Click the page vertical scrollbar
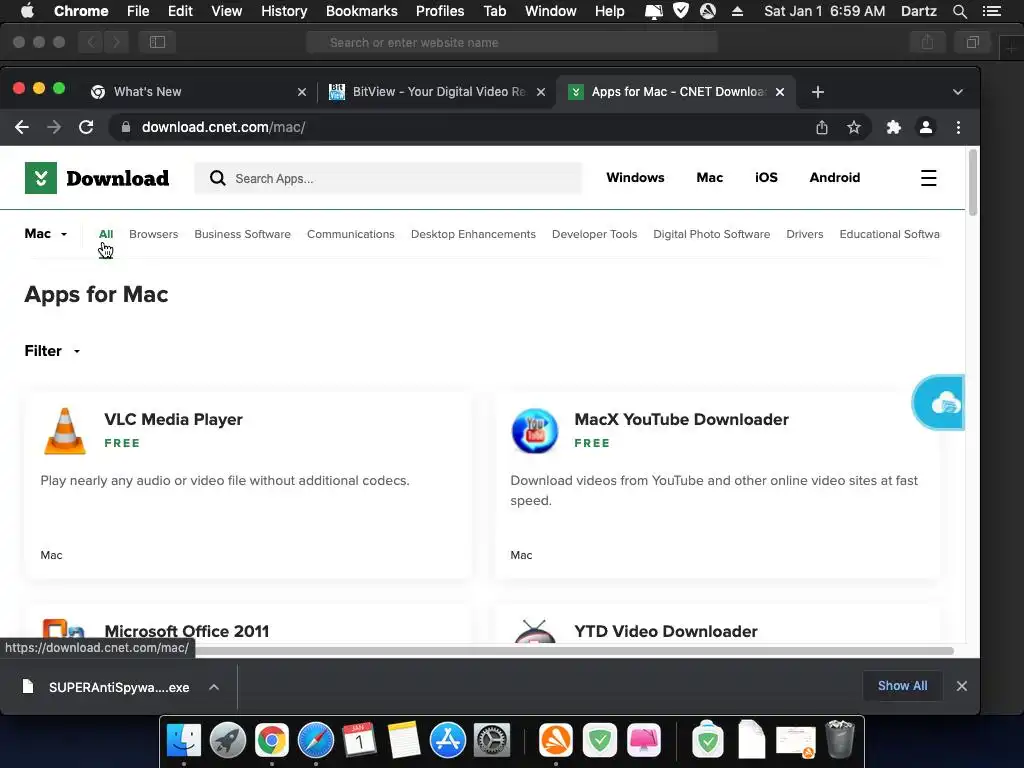 click(x=972, y=183)
